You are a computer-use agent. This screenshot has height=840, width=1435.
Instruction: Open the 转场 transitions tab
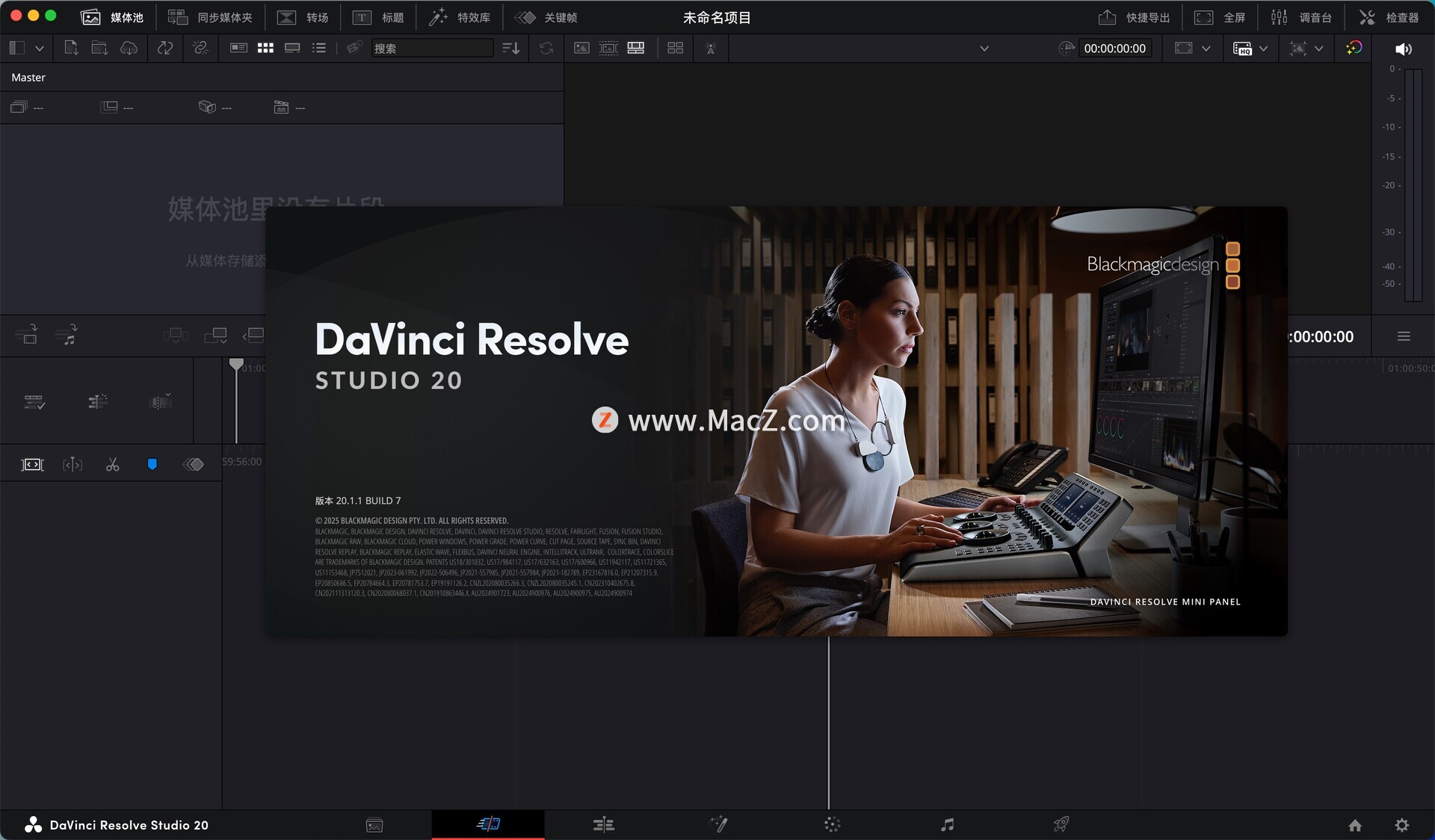(x=303, y=17)
